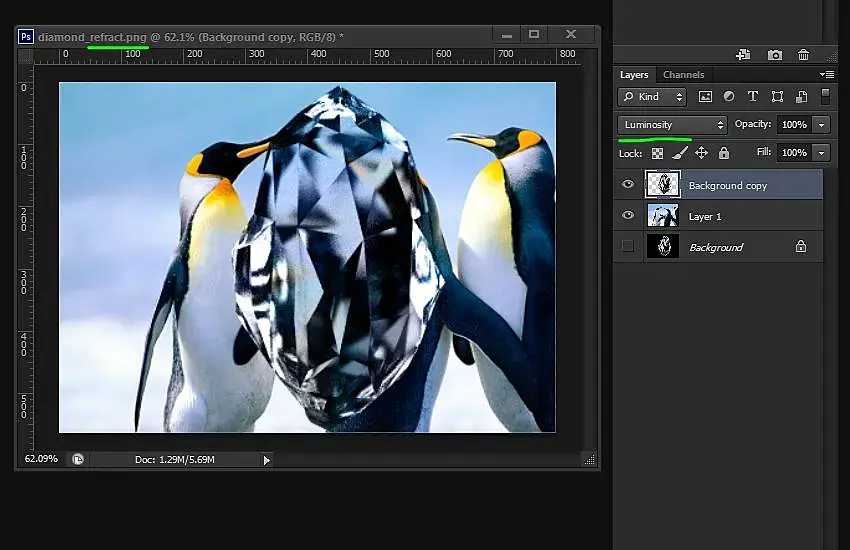
Task: Click the create new snapshot camera icon
Action: (774, 55)
